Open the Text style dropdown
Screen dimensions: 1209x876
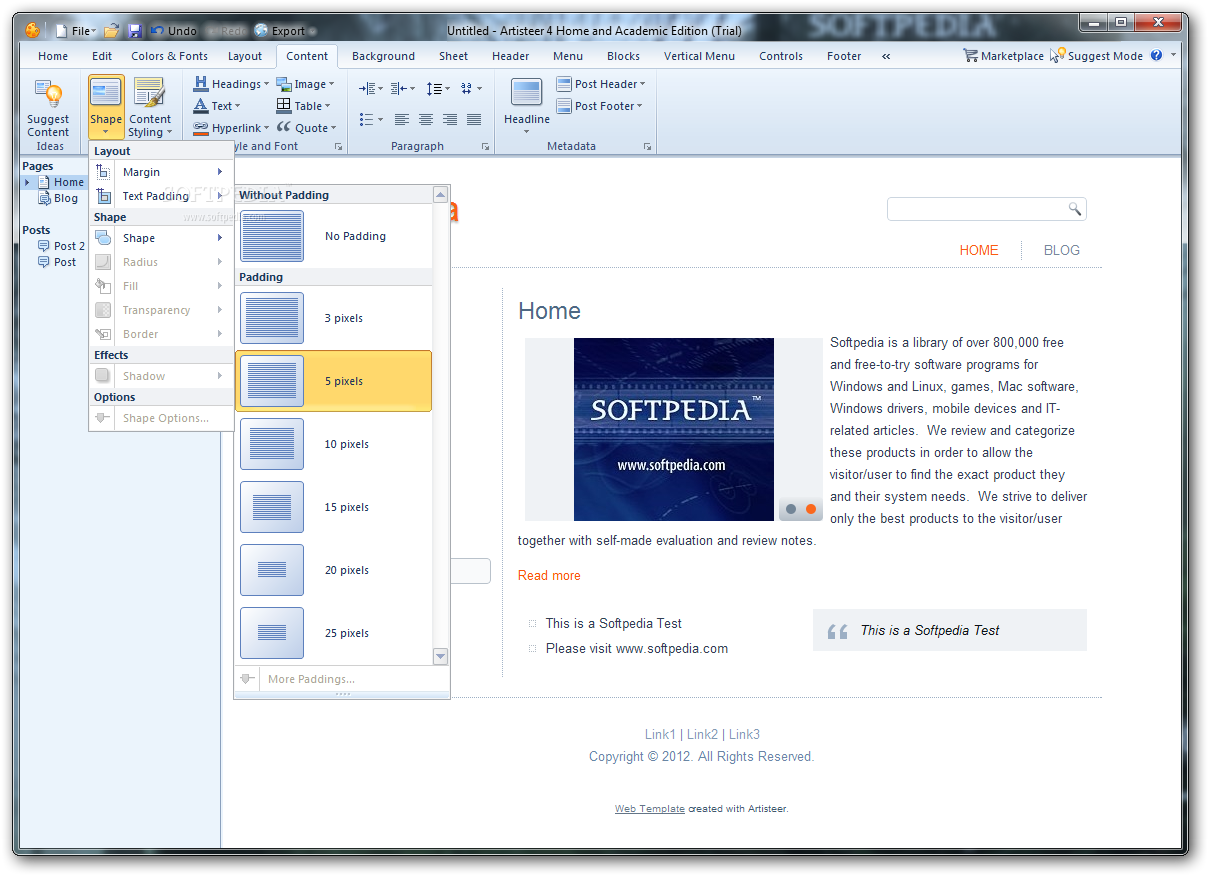(217, 106)
